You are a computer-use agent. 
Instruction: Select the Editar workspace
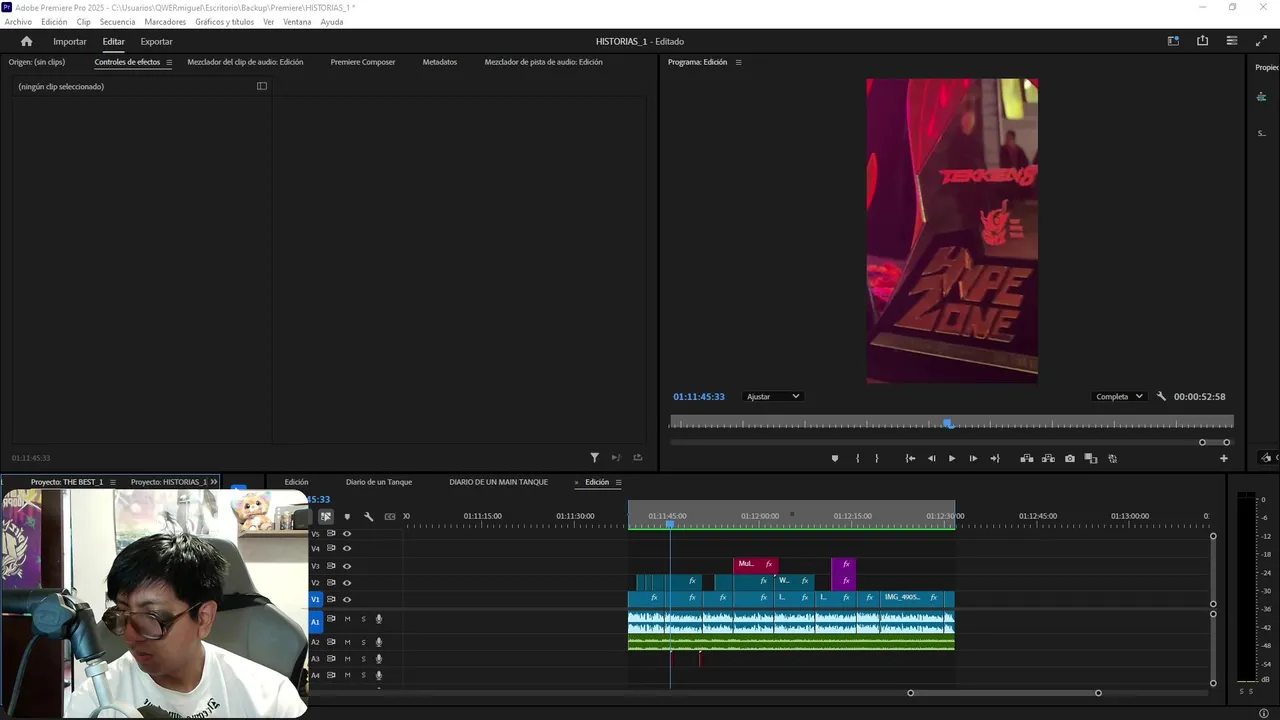113,41
